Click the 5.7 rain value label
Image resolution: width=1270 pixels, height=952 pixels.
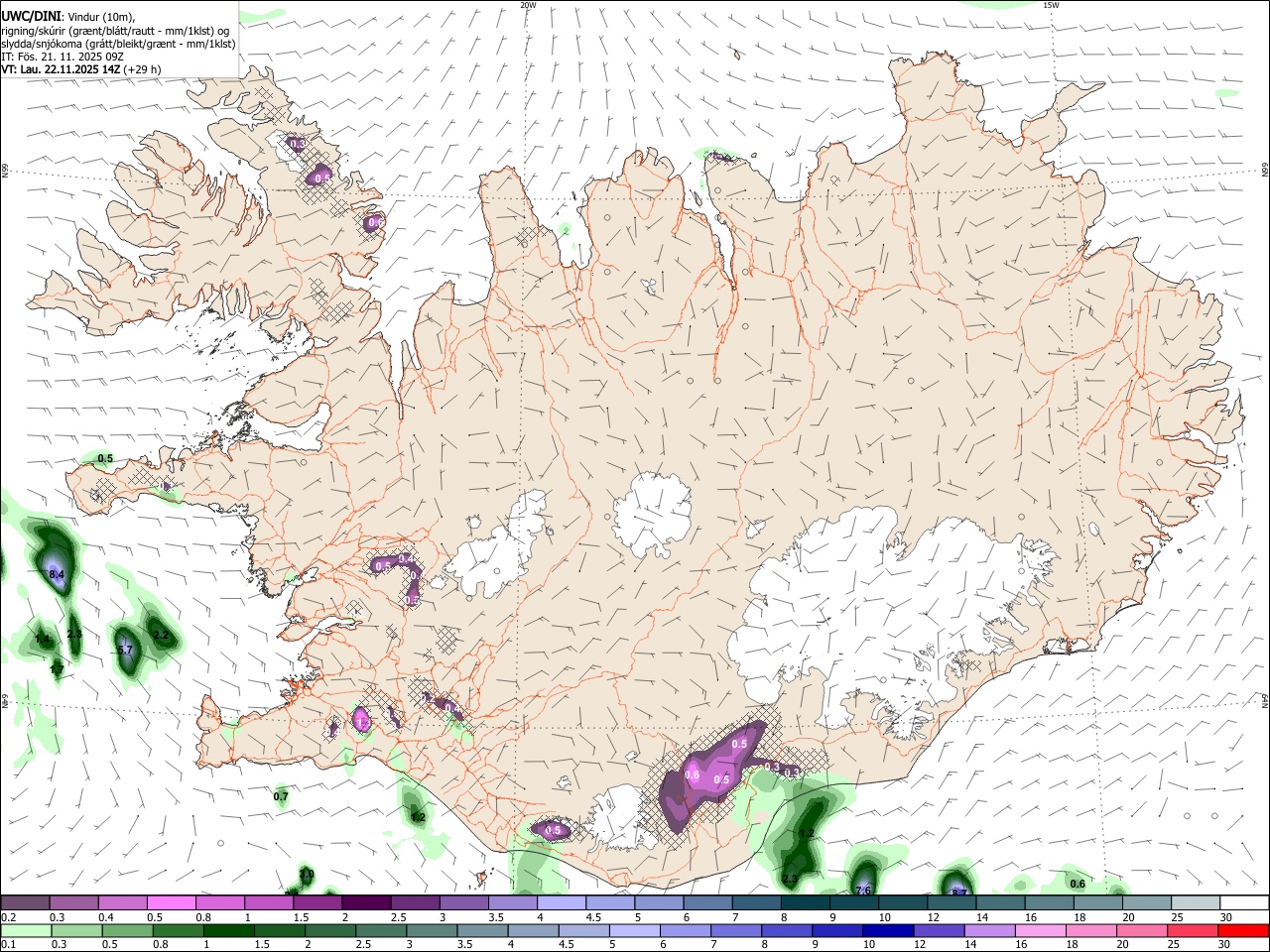tap(125, 651)
